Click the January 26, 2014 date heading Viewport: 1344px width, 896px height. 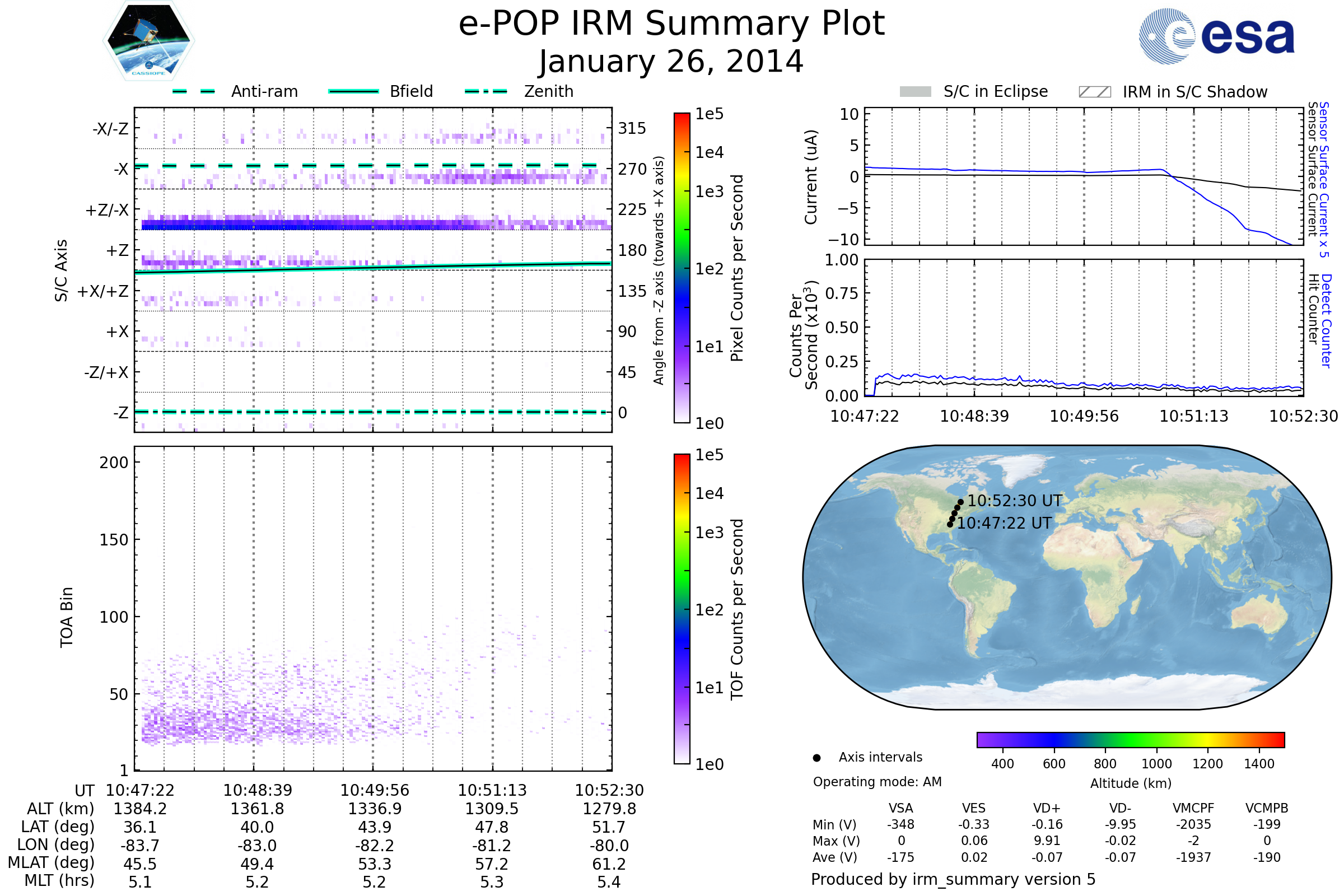[x=671, y=62]
